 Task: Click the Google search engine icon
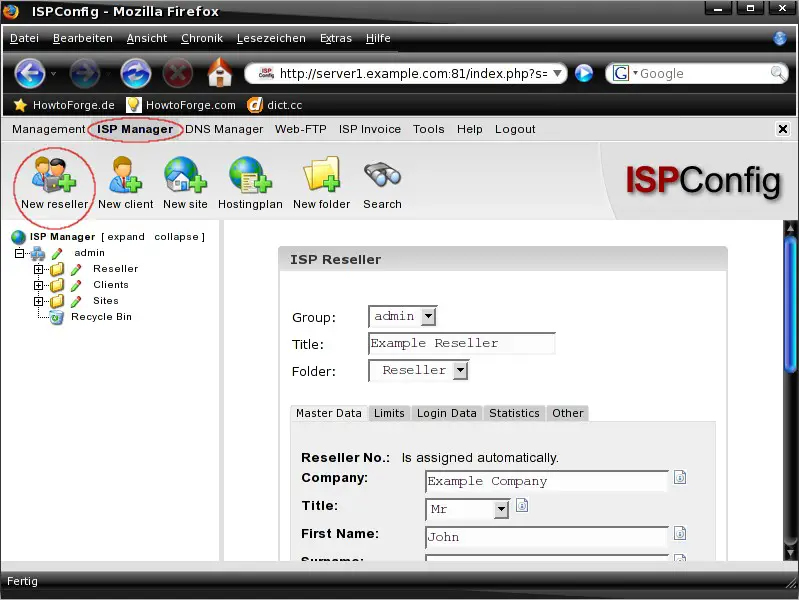click(x=621, y=73)
